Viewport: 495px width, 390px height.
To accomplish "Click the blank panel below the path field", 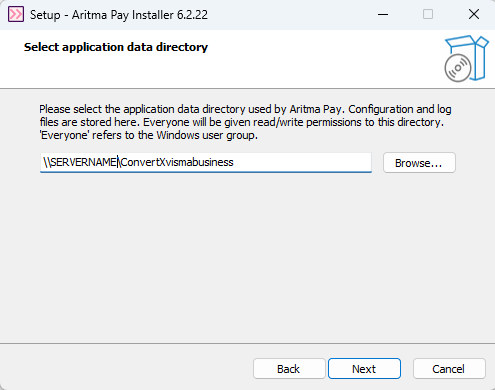I will pos(247,257).
